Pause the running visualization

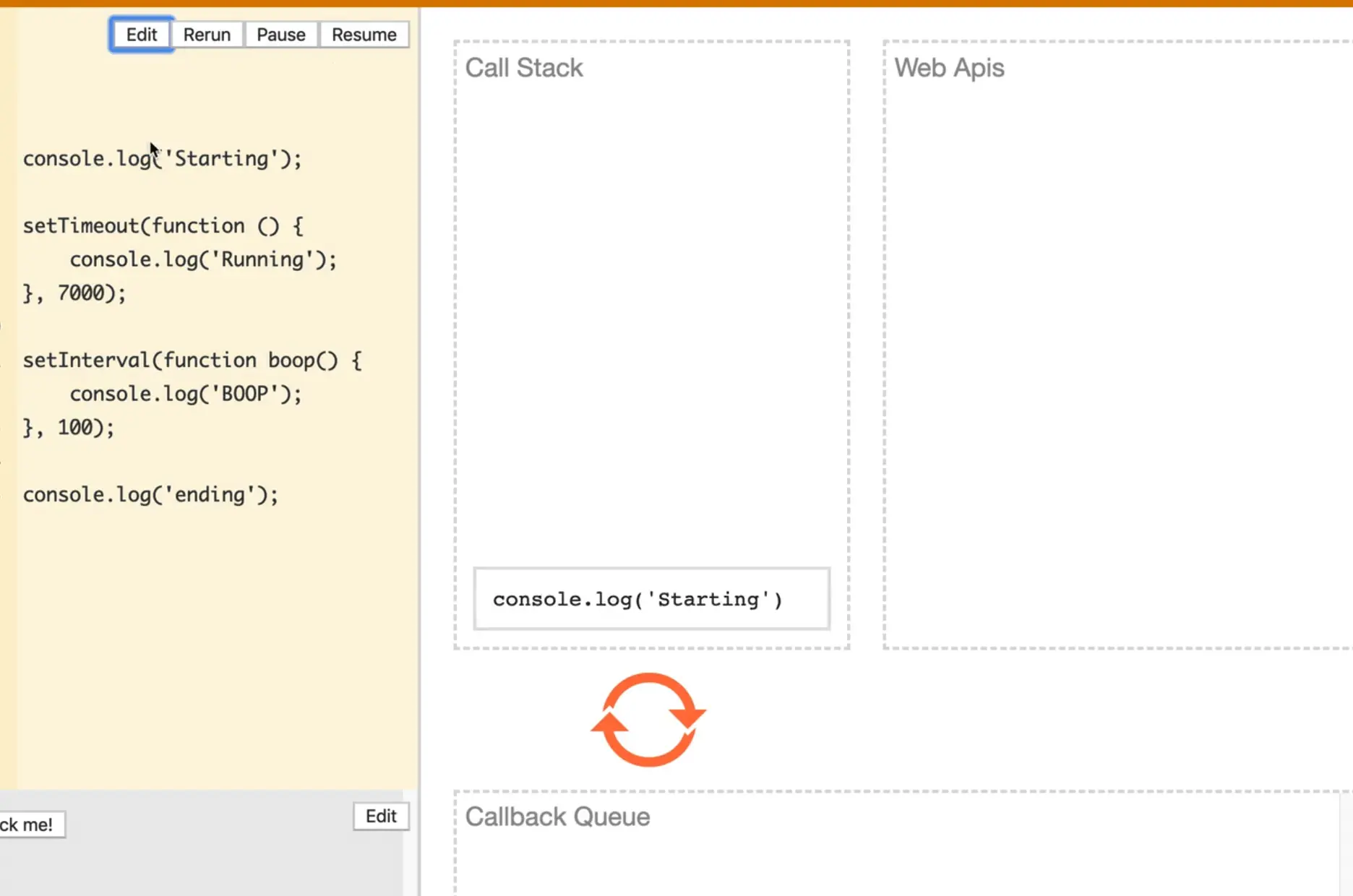280,35
